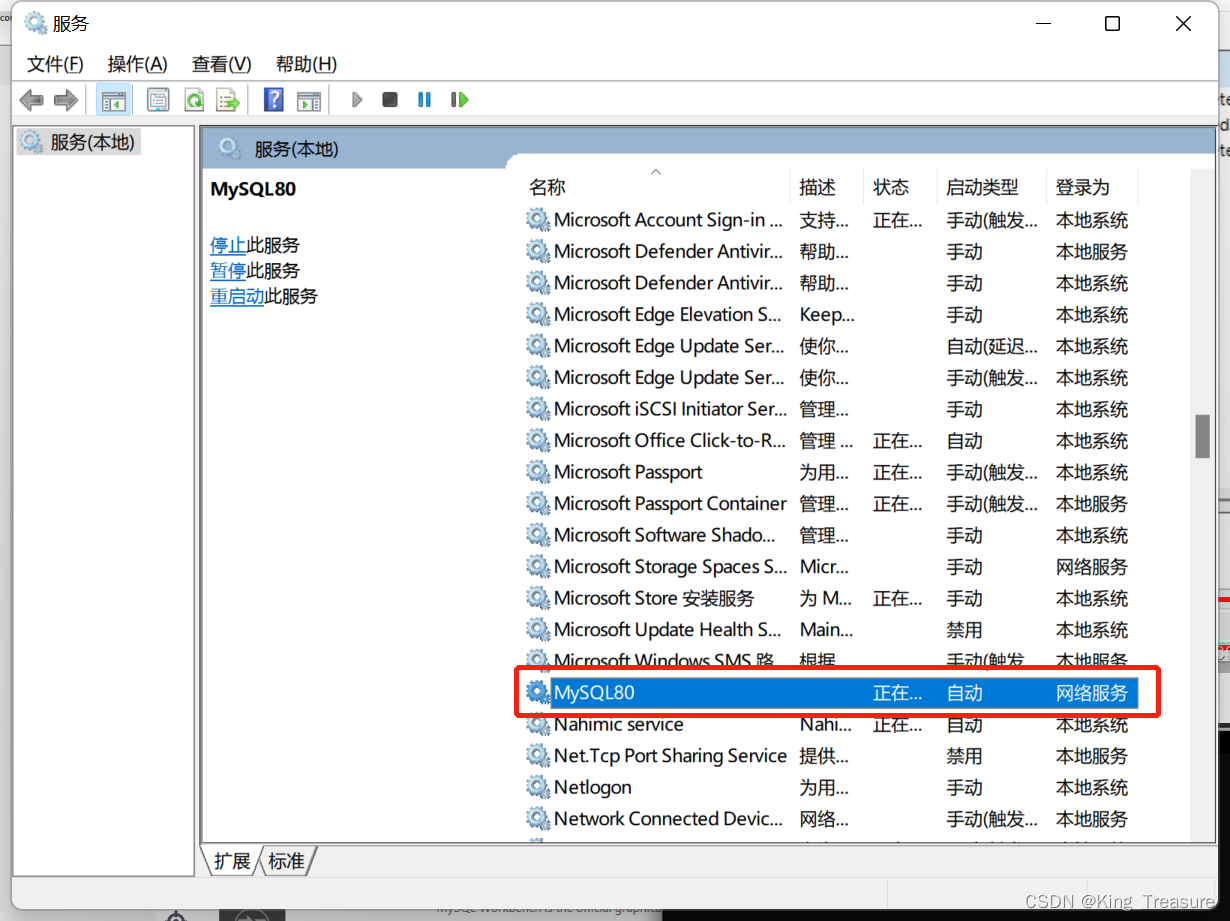Click the MySQL80 gear icon

point(538,692)
